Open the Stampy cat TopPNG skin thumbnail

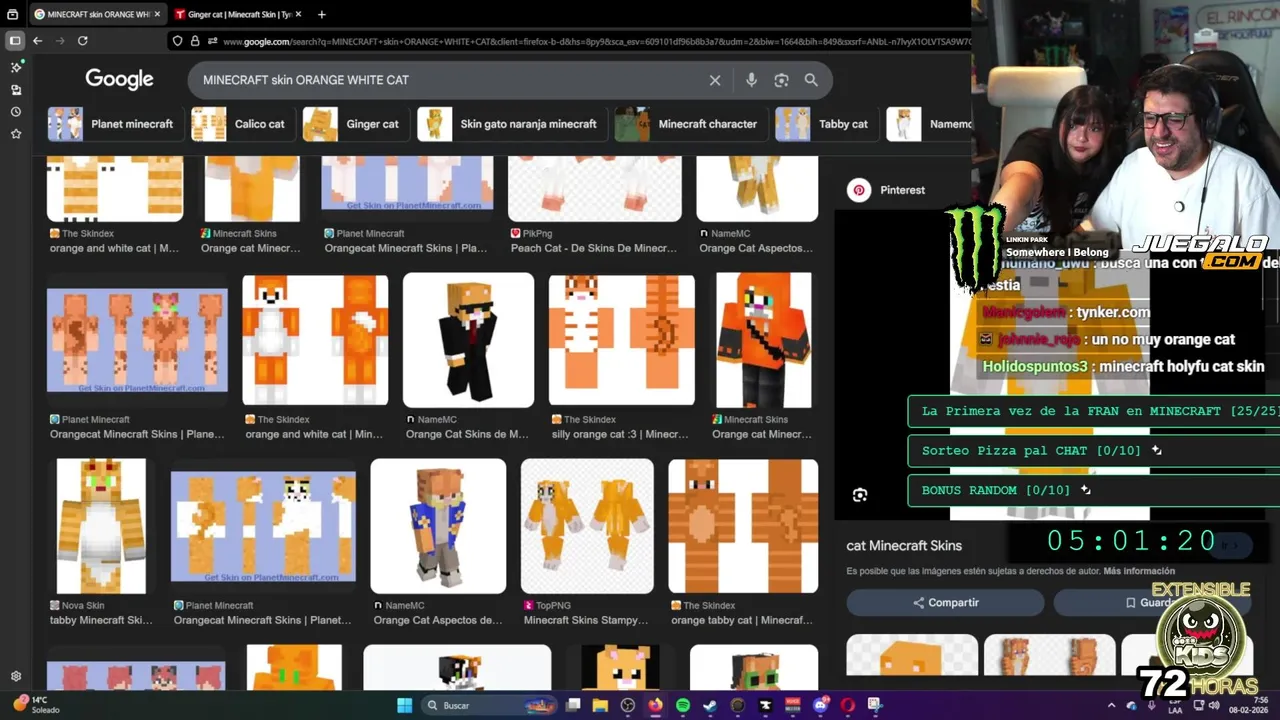coord(587,526)
